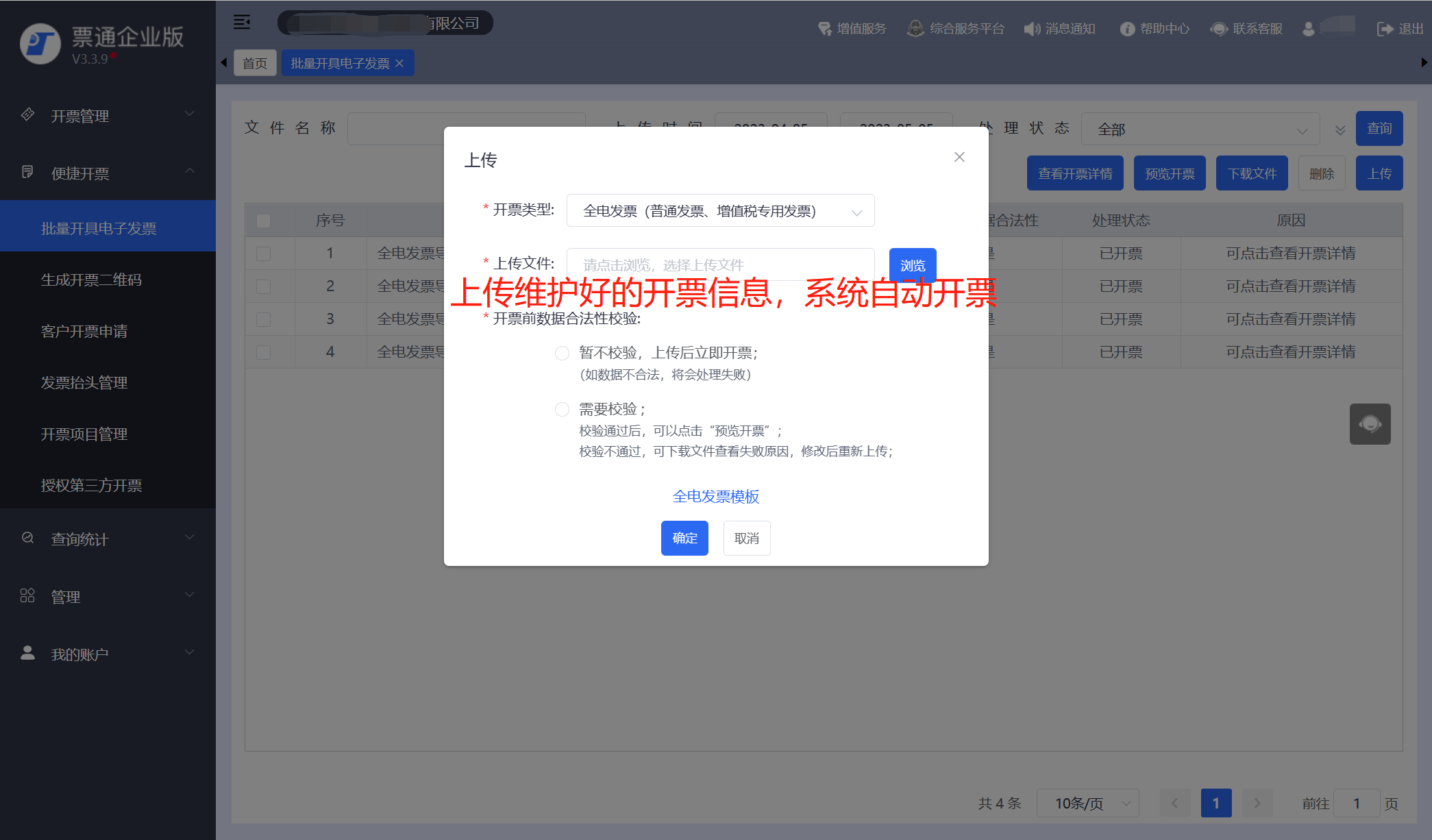Close the 上传 dialog with X
Image resolution: width=1432 pixels, height=840 pixels.
click(x=959, y=157)
